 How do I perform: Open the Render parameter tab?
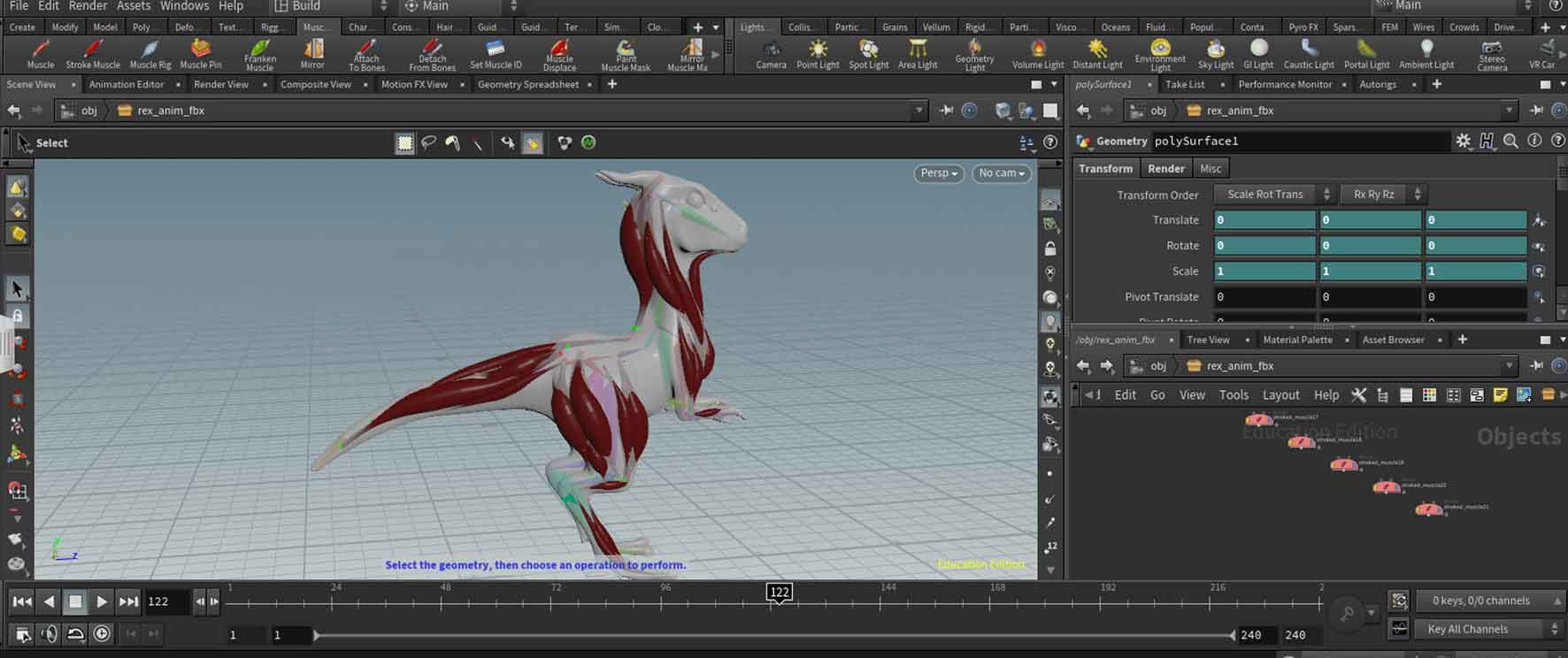click(x=1165, y=168)
